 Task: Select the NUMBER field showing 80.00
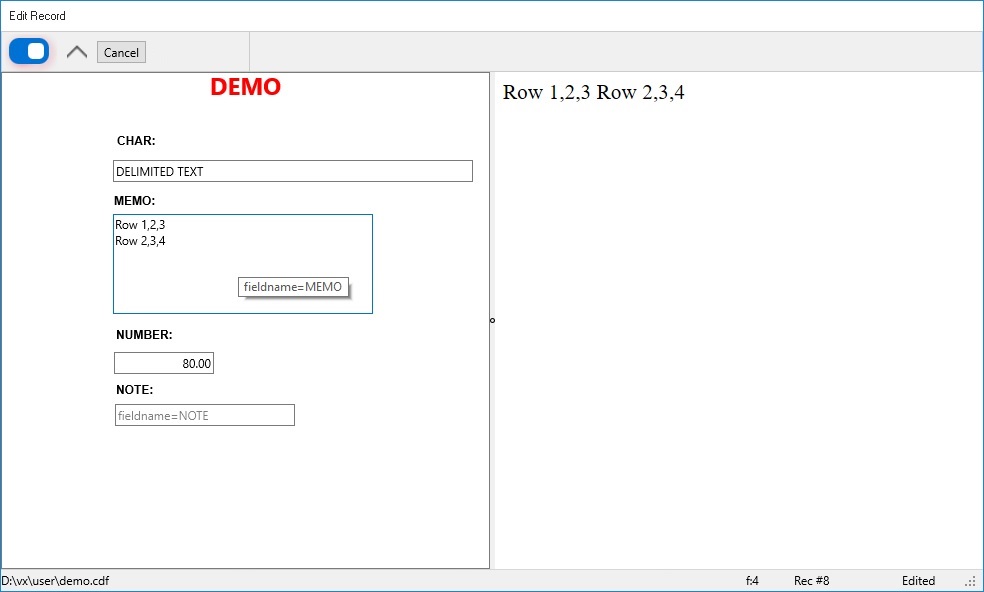pos(163,362)
